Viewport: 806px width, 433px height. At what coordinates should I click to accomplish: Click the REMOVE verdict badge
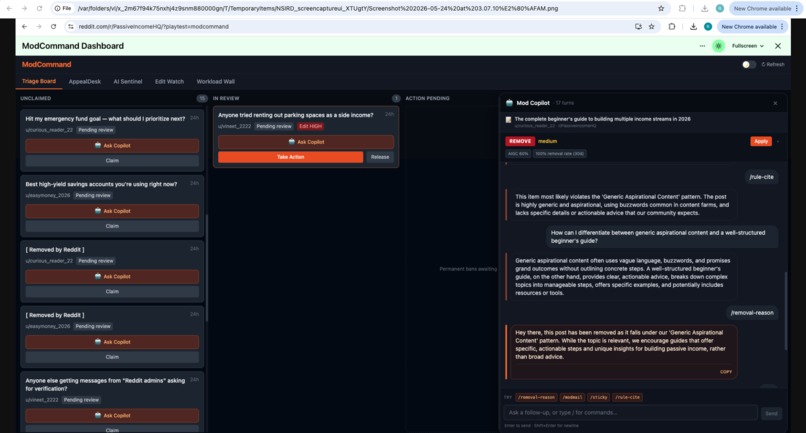pyautogui.click(x=520, y=141)
